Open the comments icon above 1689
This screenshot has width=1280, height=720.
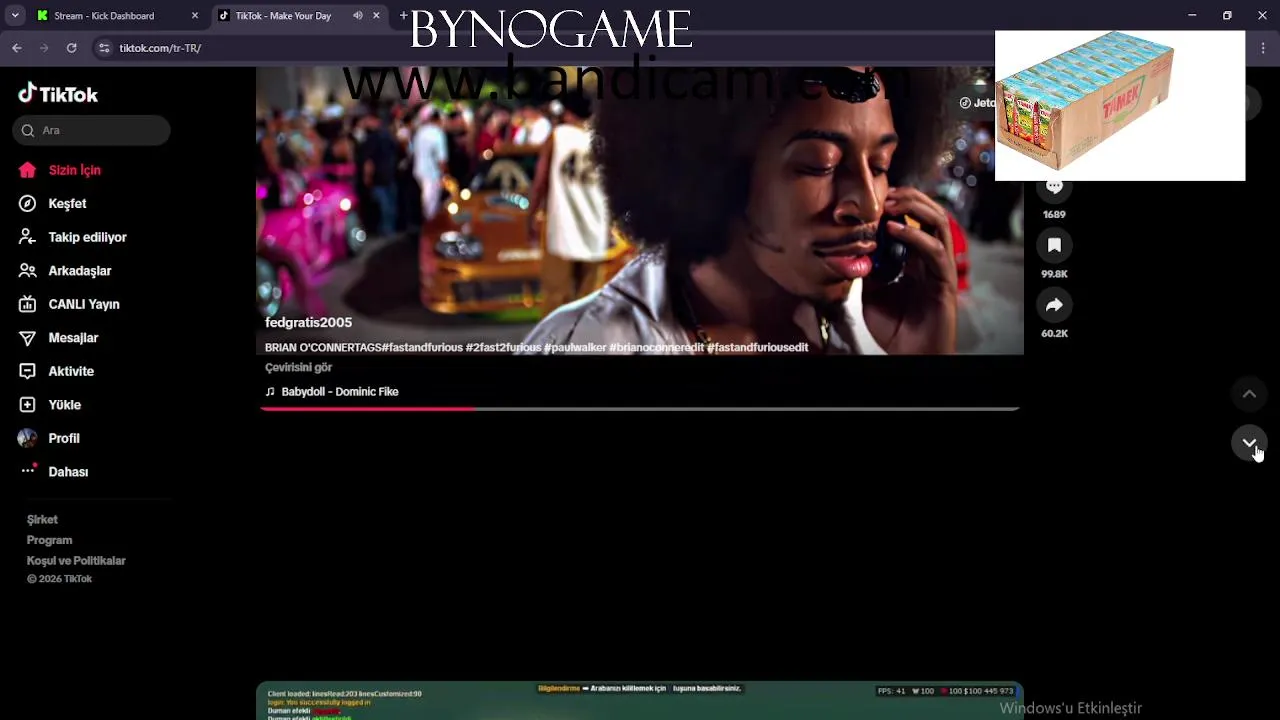tap(1054, 188)
